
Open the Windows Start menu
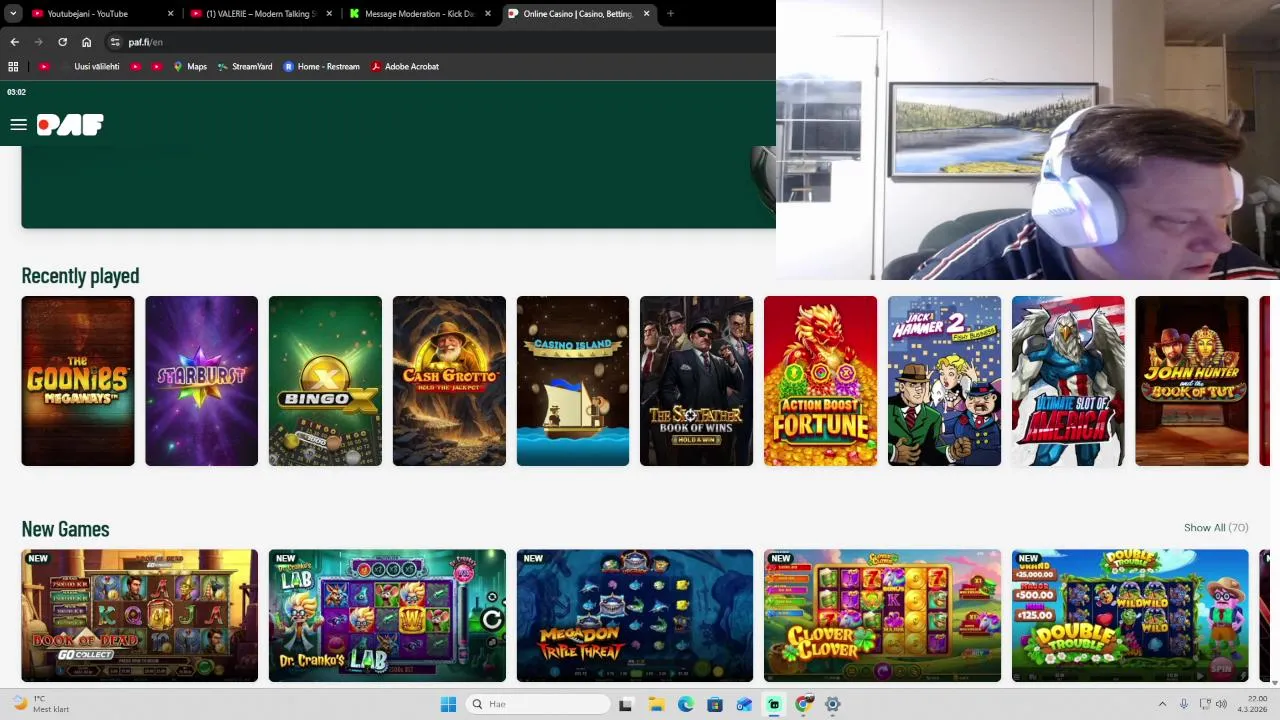(x=448, y=704)
